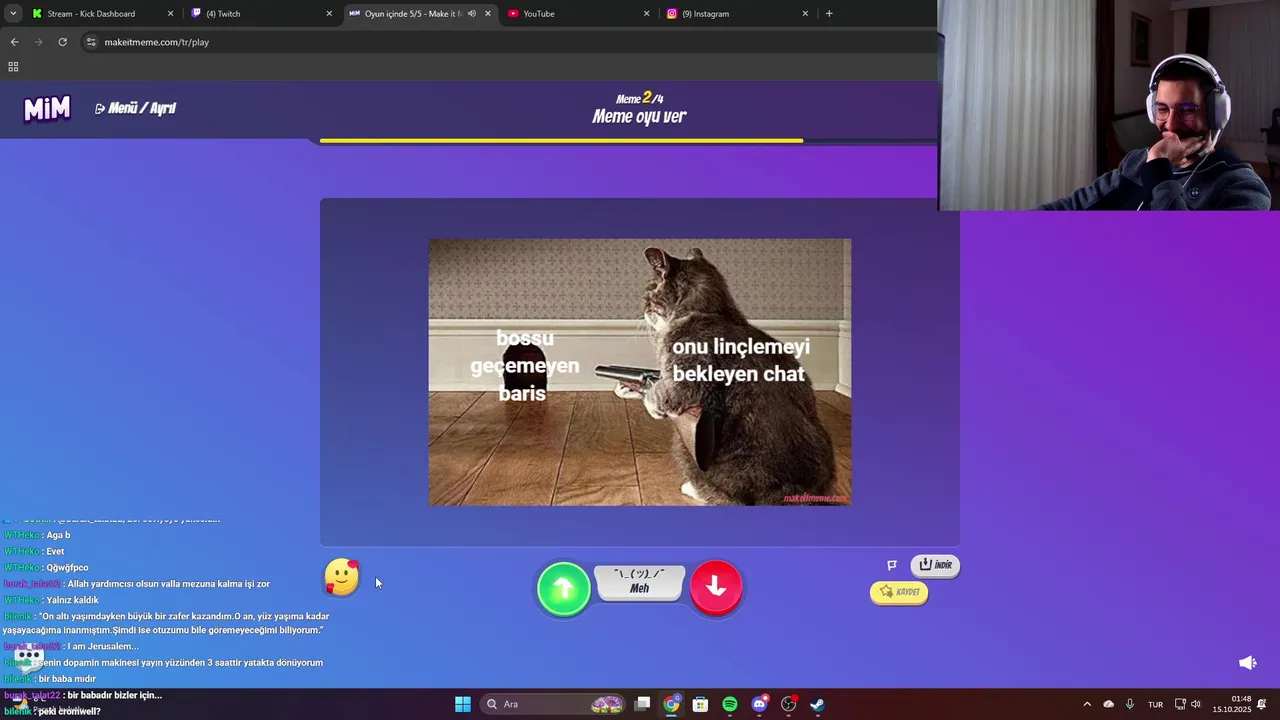Close the Instagram tab
1280x720 pixels.
tap(805, 14)
